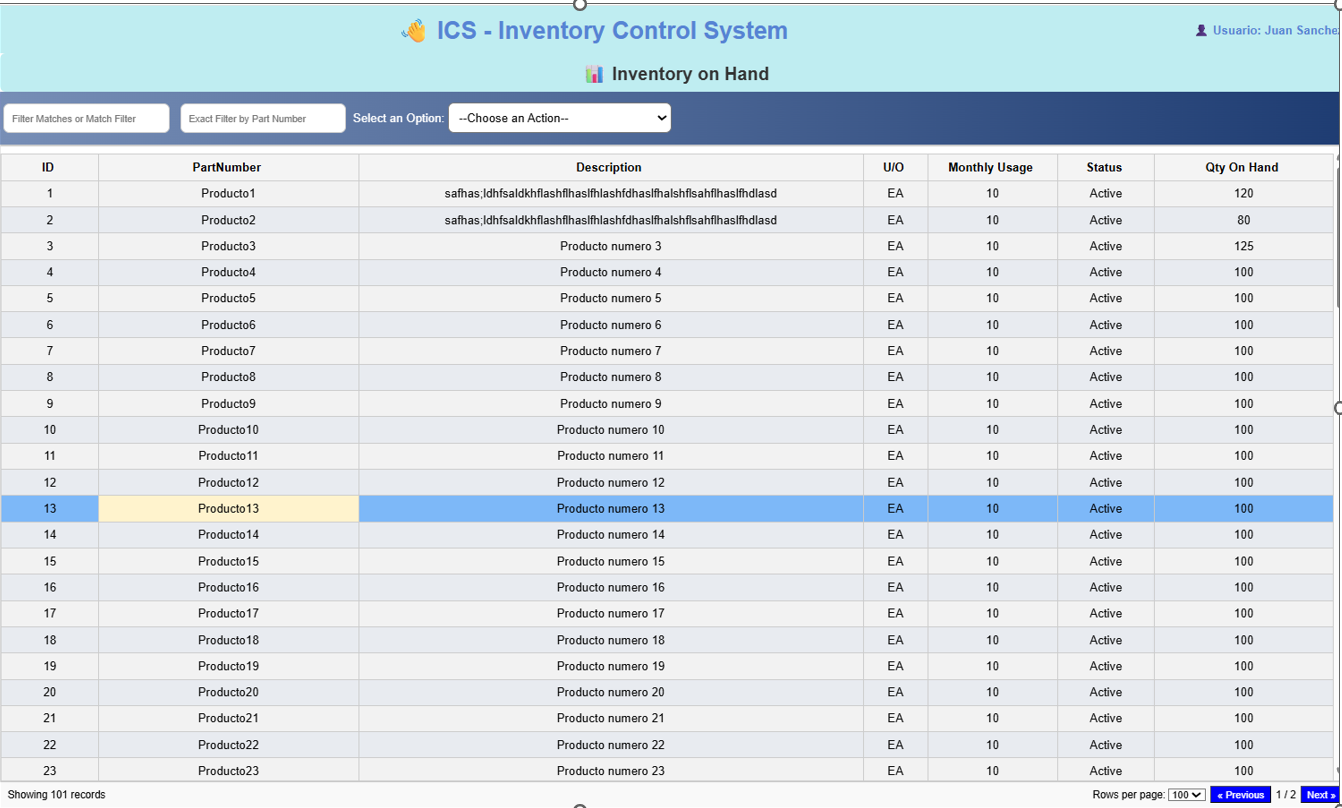
Task: Click the bar chart icon beside Inventory on Hand
Action: (x=594, y=74)
